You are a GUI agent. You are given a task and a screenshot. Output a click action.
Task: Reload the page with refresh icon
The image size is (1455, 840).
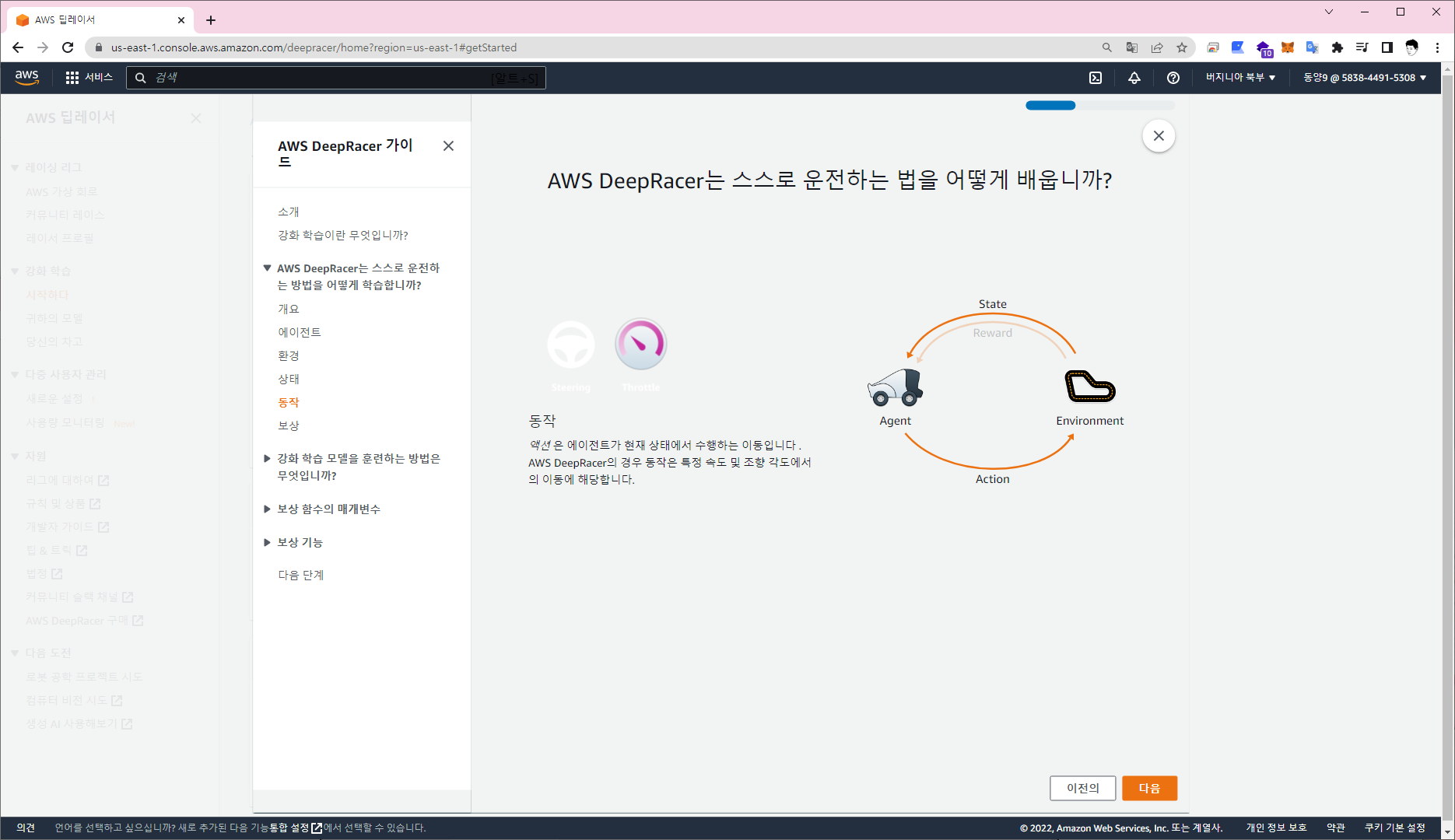[x=68, y=47]
